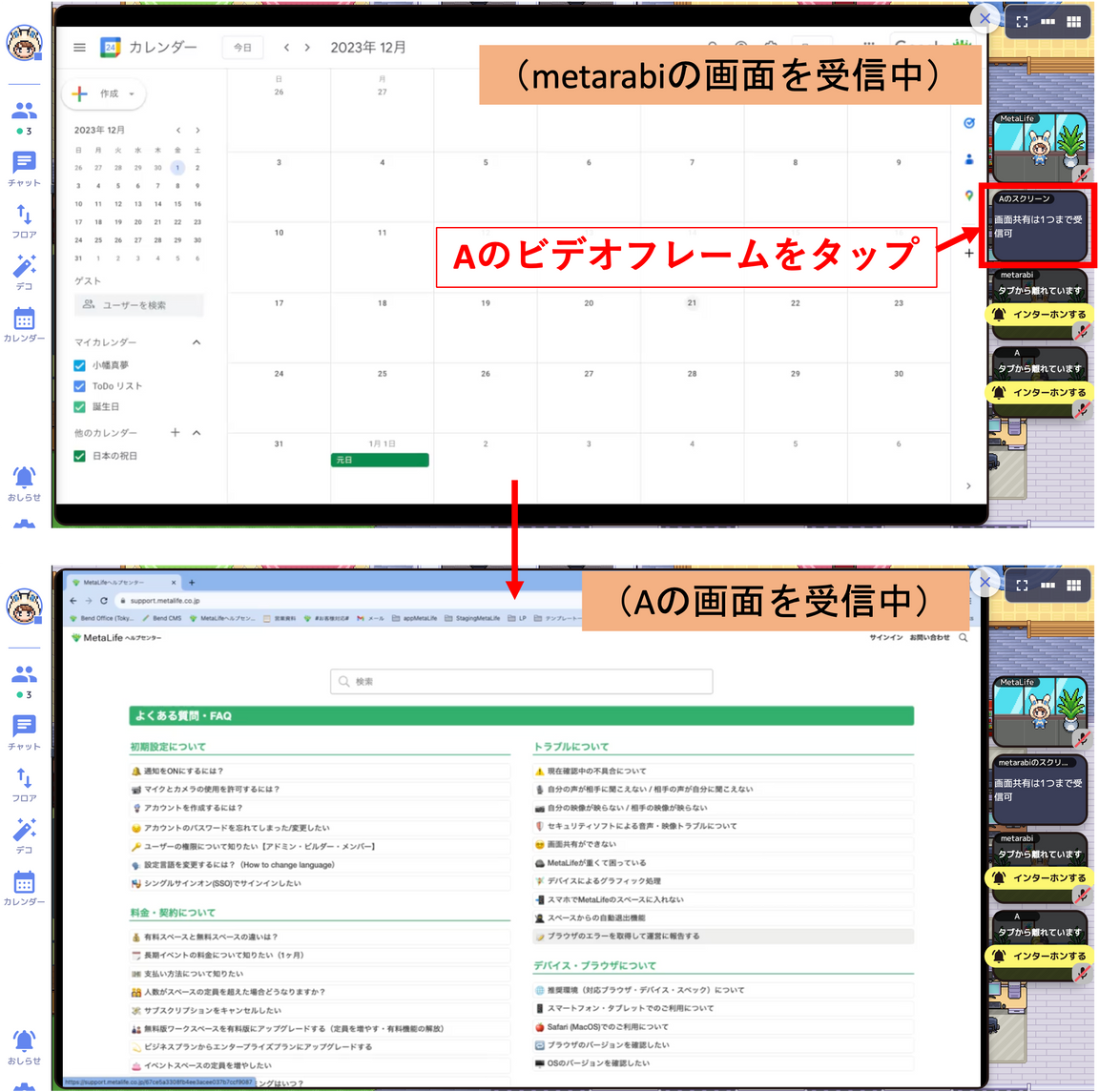Ring metarabi's インターホンする button beside the shared calendar
This screenshot has width=1099, height=1092.
(x=1041, y=314)
